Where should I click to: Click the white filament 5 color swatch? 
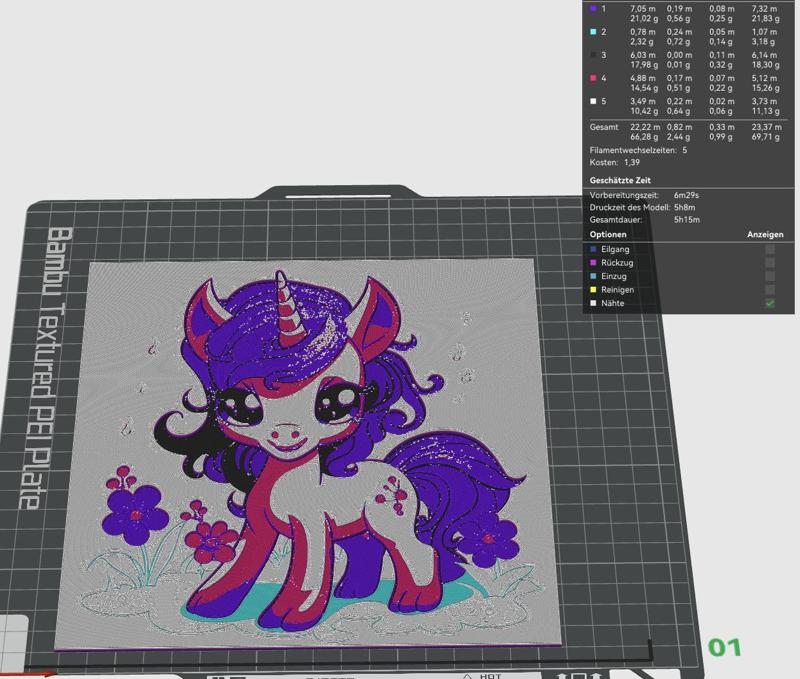click(x=595, y=100)
